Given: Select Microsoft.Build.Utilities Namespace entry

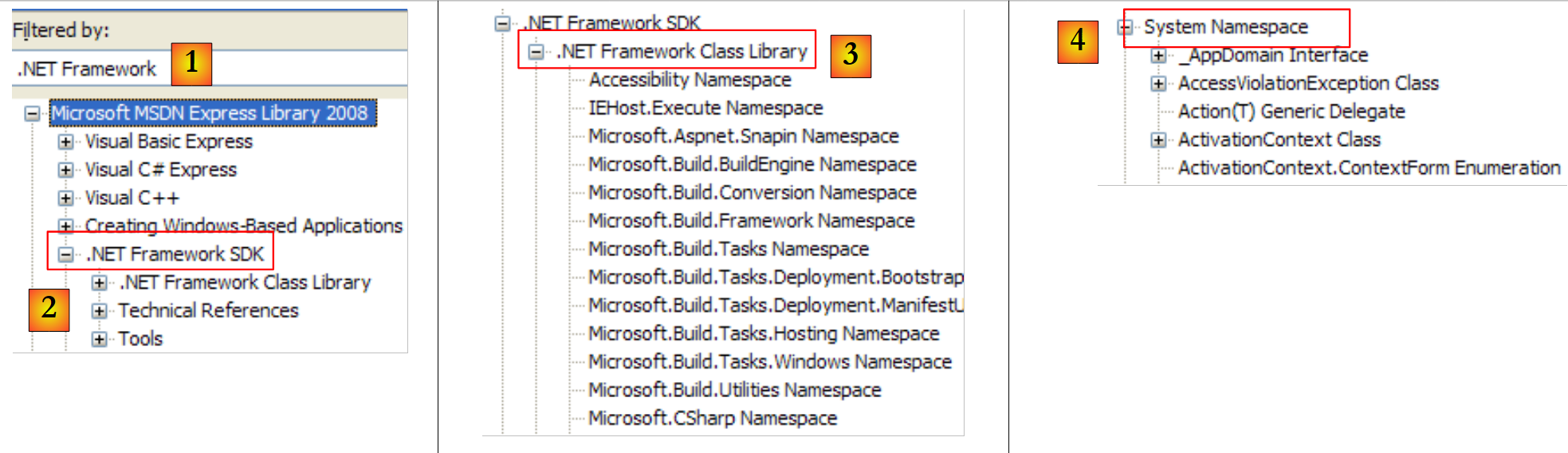Looking at the screenshot, I should [x=734, y=390].
